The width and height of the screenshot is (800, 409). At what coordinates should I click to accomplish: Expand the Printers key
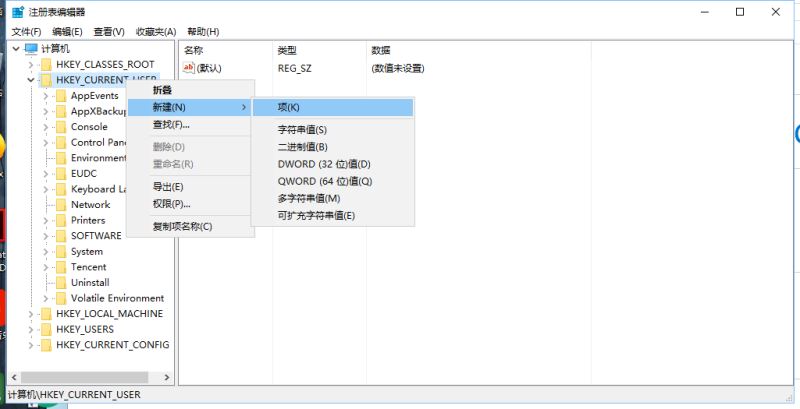(45, 220)
